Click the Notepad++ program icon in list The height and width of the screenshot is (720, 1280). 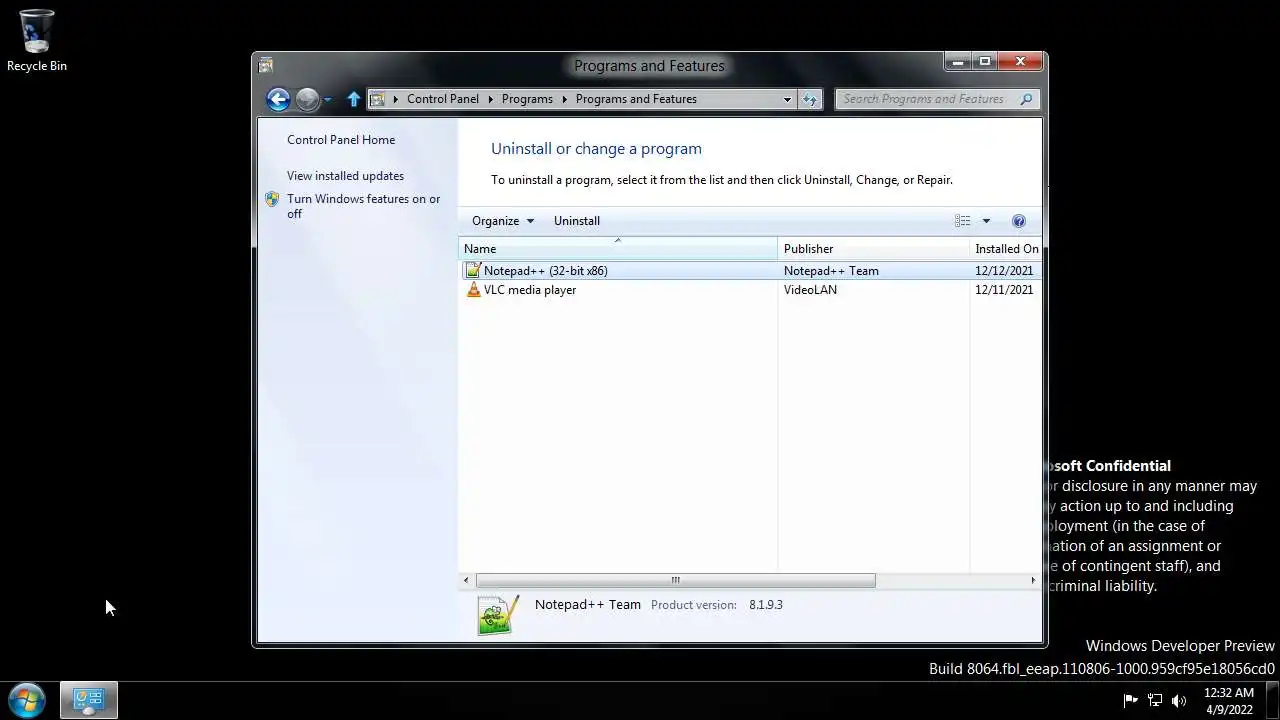473,271
